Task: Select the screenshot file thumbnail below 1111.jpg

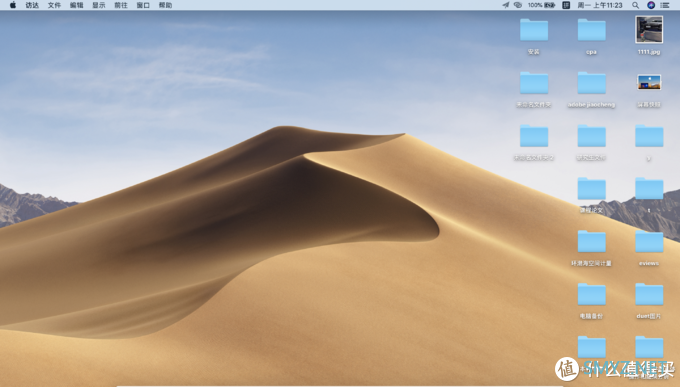Action: tap(649, 82)
